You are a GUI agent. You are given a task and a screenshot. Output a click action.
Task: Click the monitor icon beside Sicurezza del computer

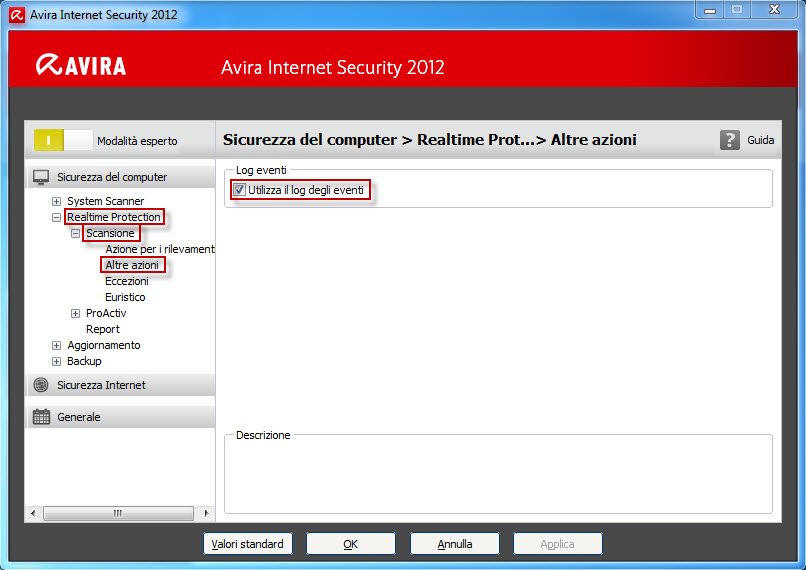pyautogui.click(x=41, y=177)
